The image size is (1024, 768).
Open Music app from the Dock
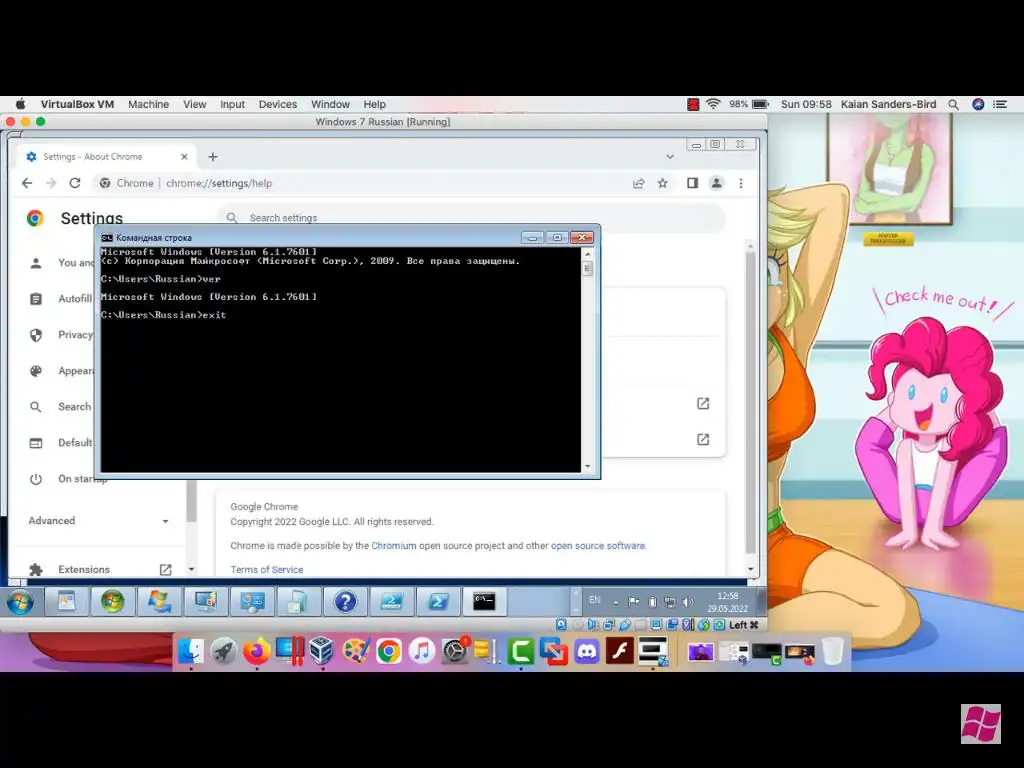[x=422, y=651]
